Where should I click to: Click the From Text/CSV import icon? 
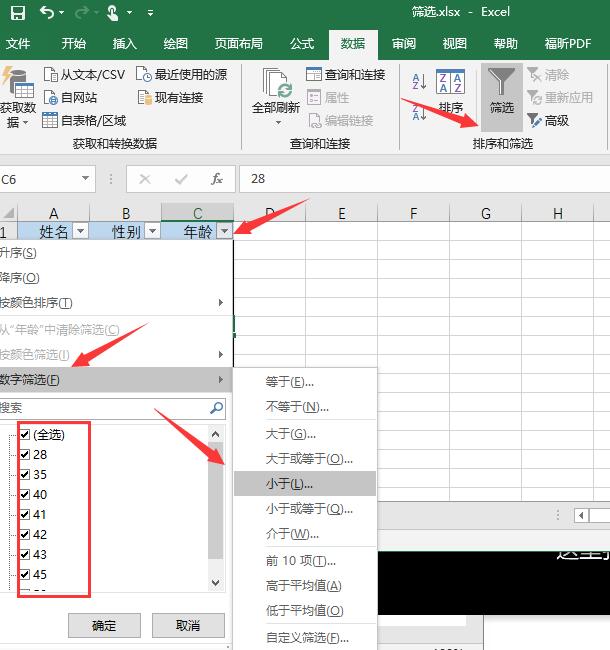tap(51, 75)
